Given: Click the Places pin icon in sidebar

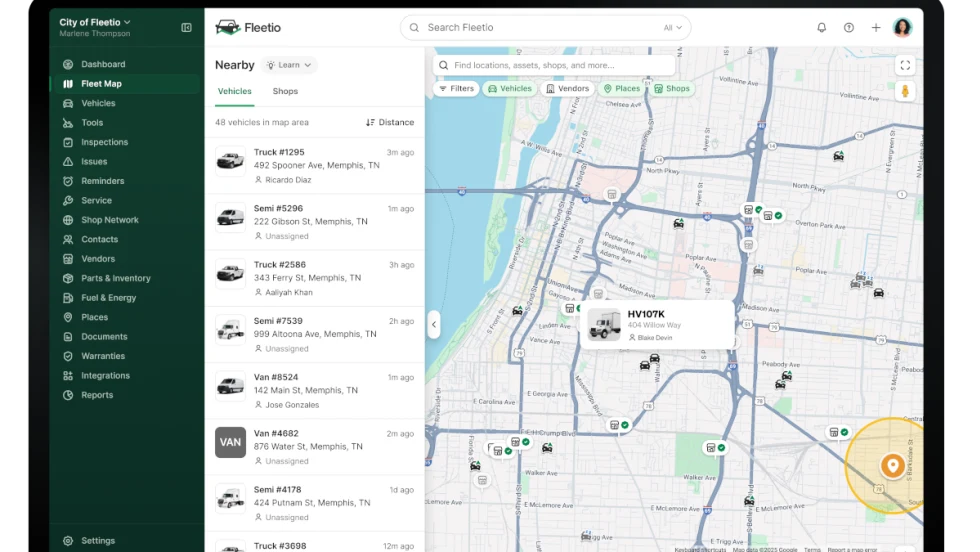Looking at the screenshot, I should (x=68, y=317).
